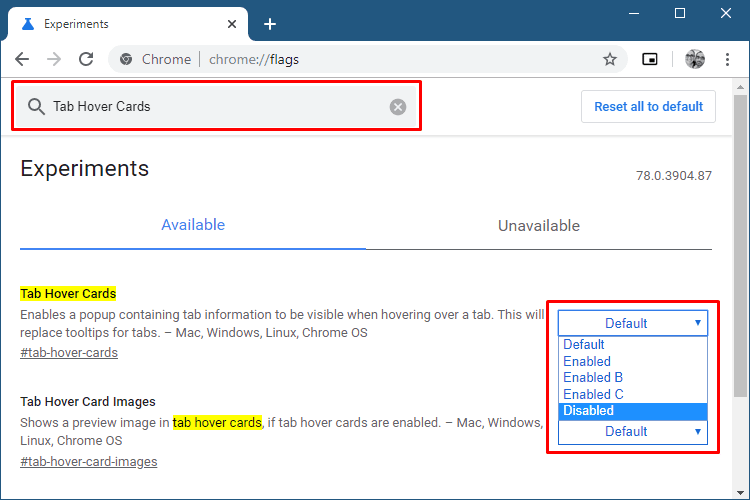Open the picture-in-picture media control icon

[x=650, y=59]
